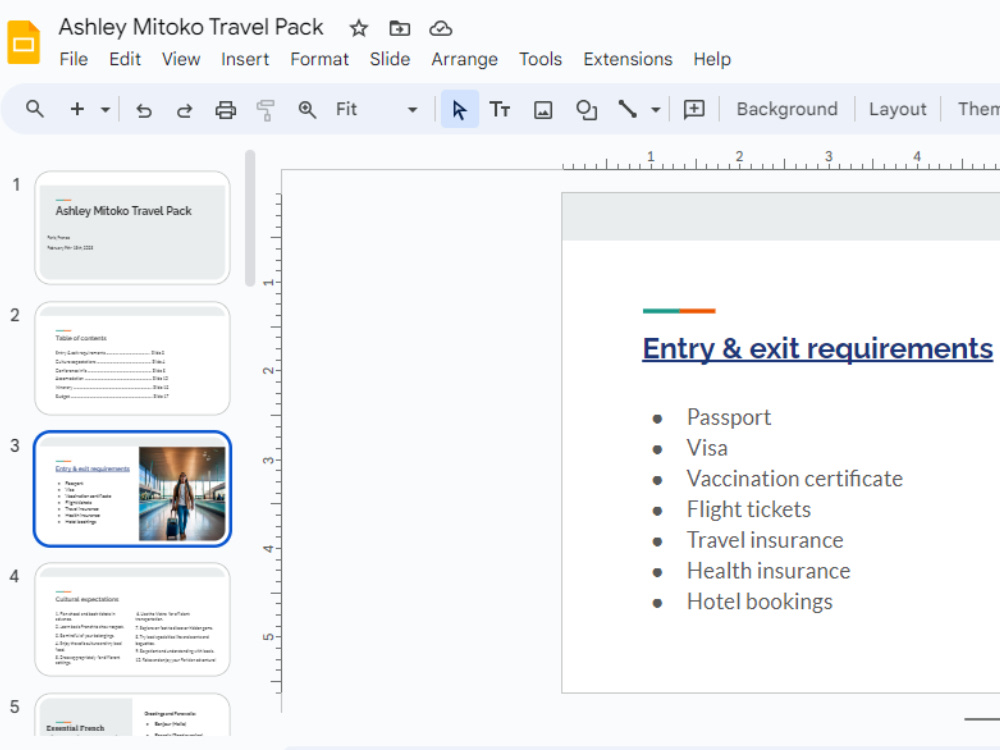Insert a shape from toolbar
Image resolution: width=1000 pixels, height=750 pixels.
586,110
